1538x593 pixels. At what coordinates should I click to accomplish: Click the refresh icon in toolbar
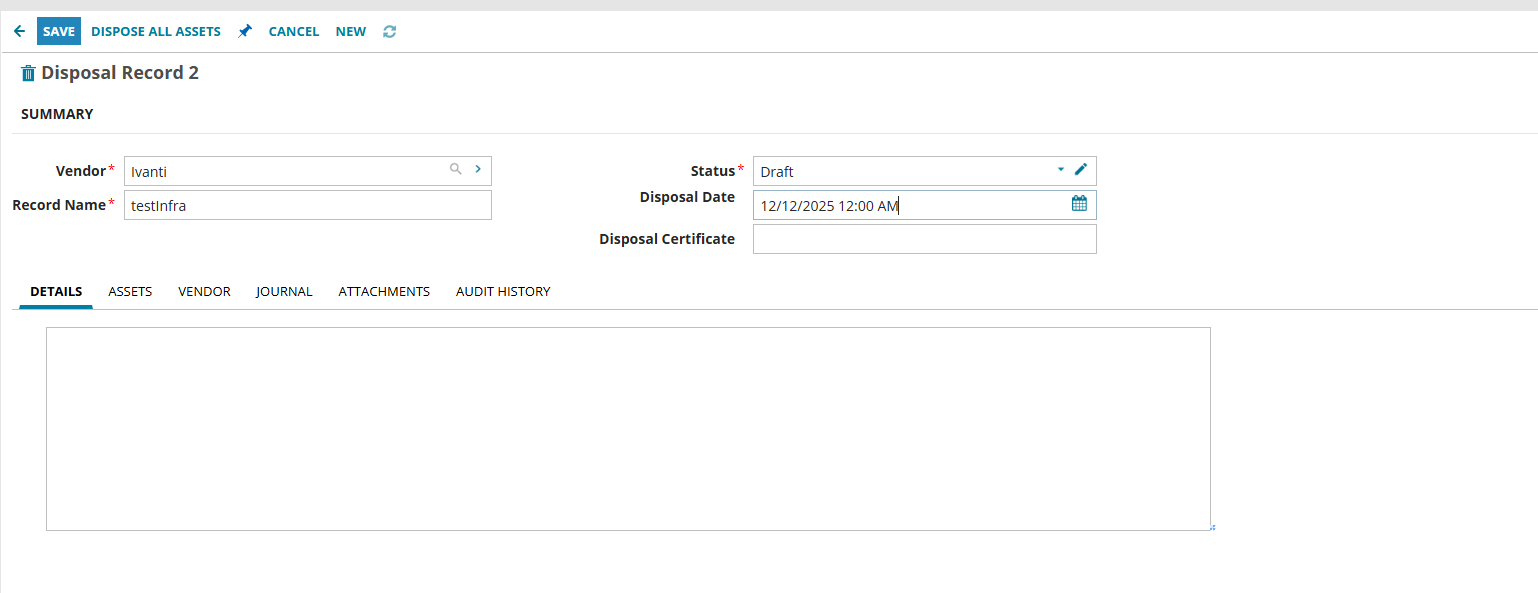coord(389,31)
